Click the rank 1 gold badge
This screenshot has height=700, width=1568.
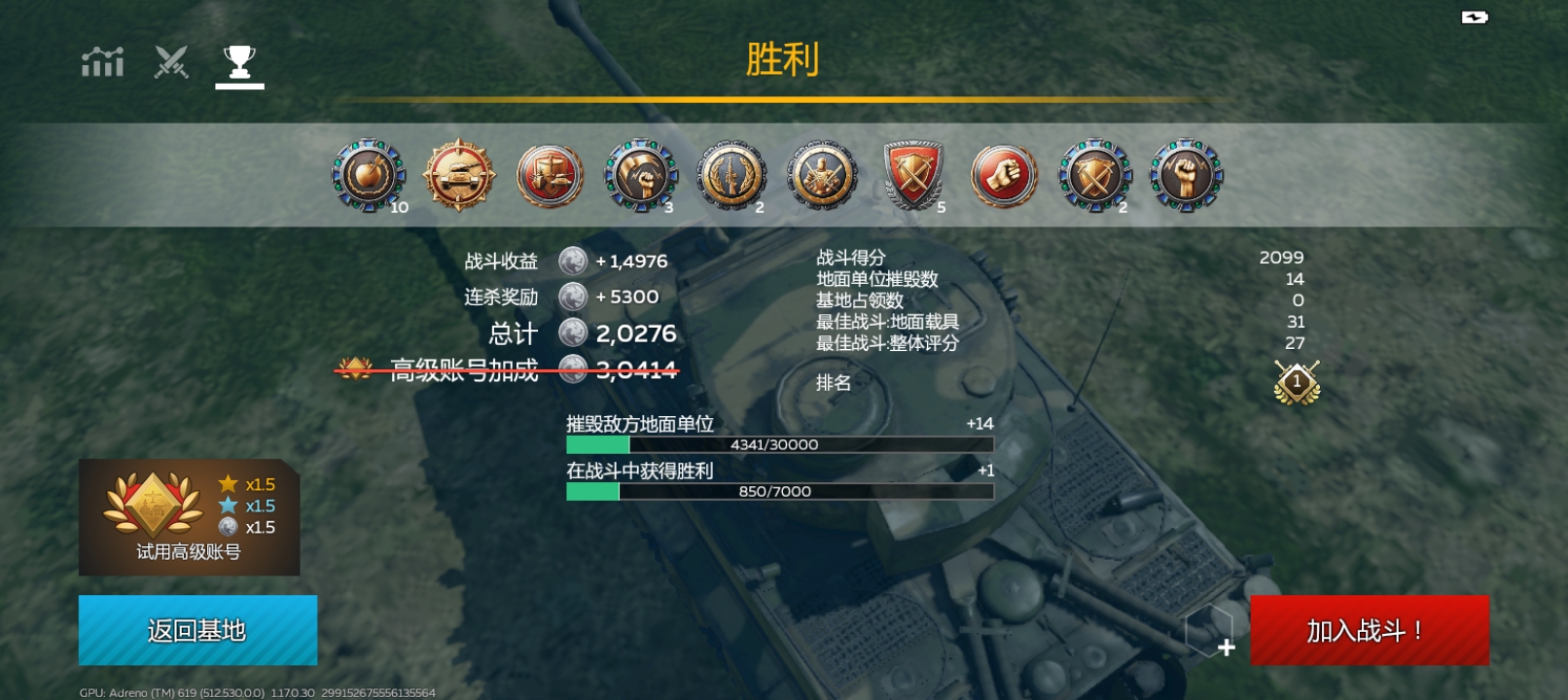tap(1297, 382)
